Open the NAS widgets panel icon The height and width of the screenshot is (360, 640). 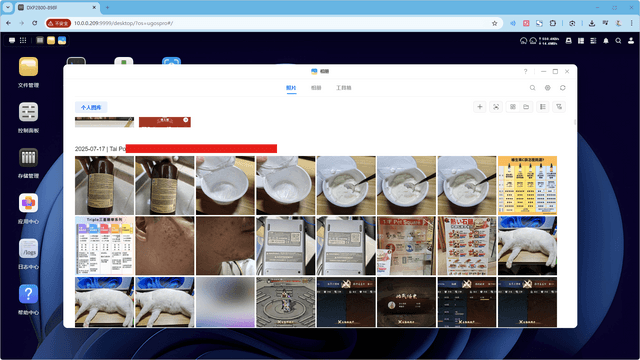[581, 41]
